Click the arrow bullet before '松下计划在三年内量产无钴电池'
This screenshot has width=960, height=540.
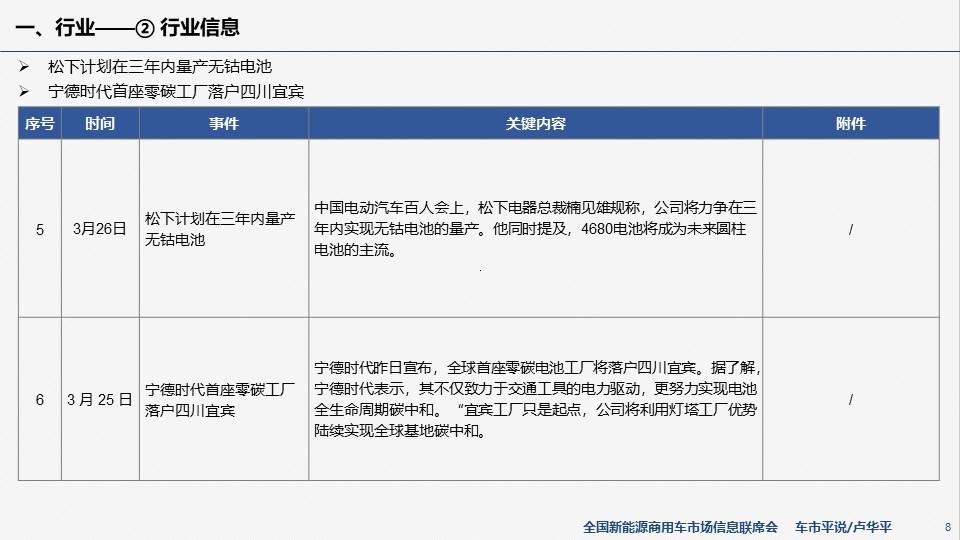click(24, 66)
